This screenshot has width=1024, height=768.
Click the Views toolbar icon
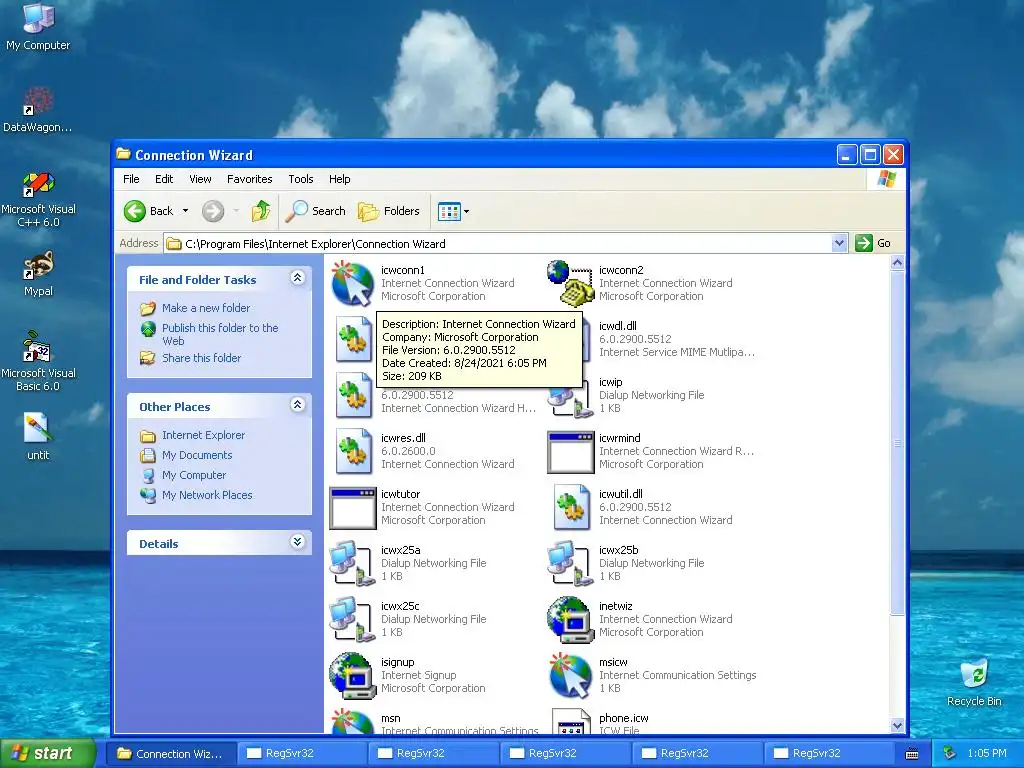click(449, 211)
